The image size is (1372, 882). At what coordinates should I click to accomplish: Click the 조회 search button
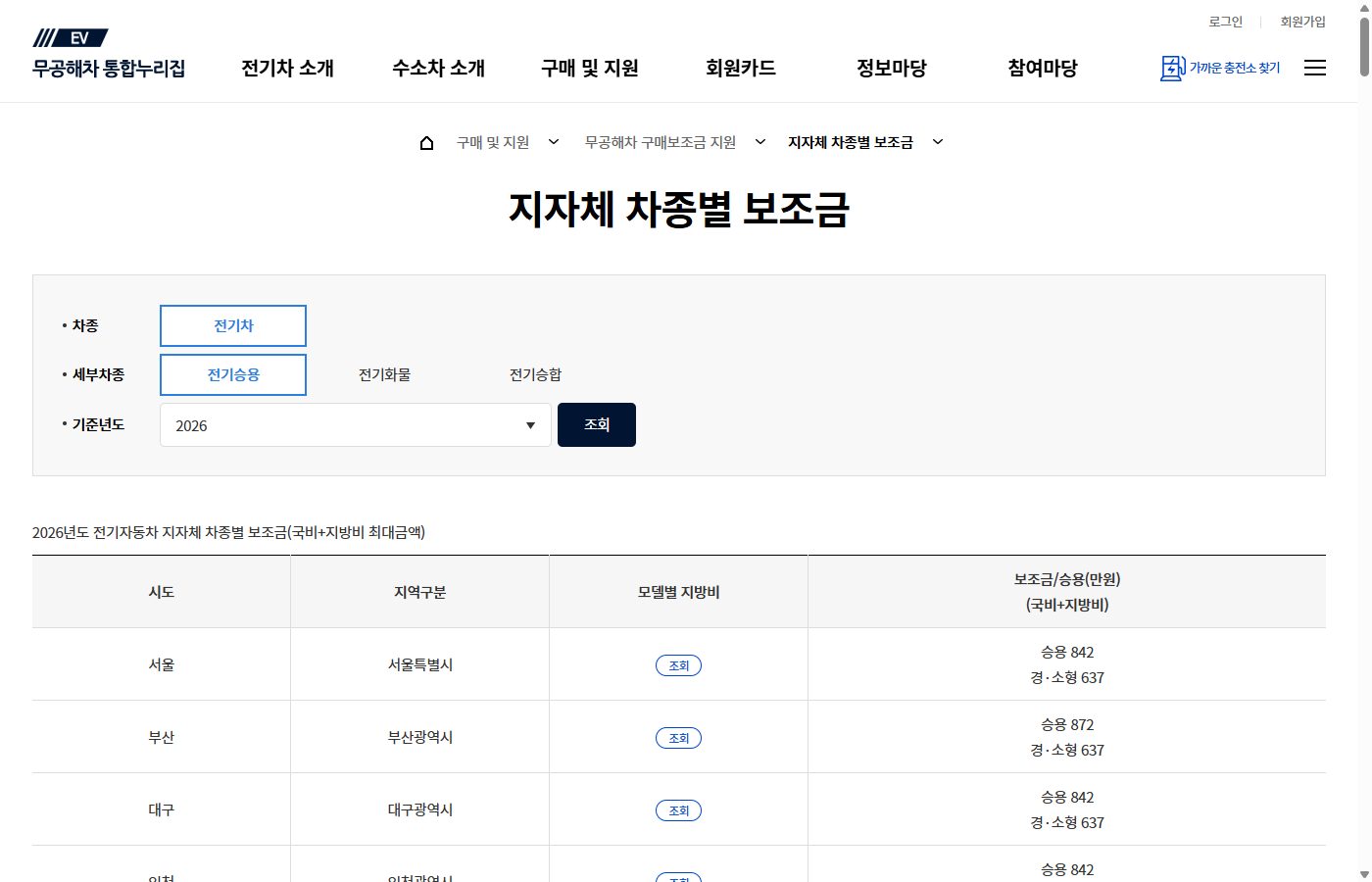pyautogui.click(x=596, y=424)
